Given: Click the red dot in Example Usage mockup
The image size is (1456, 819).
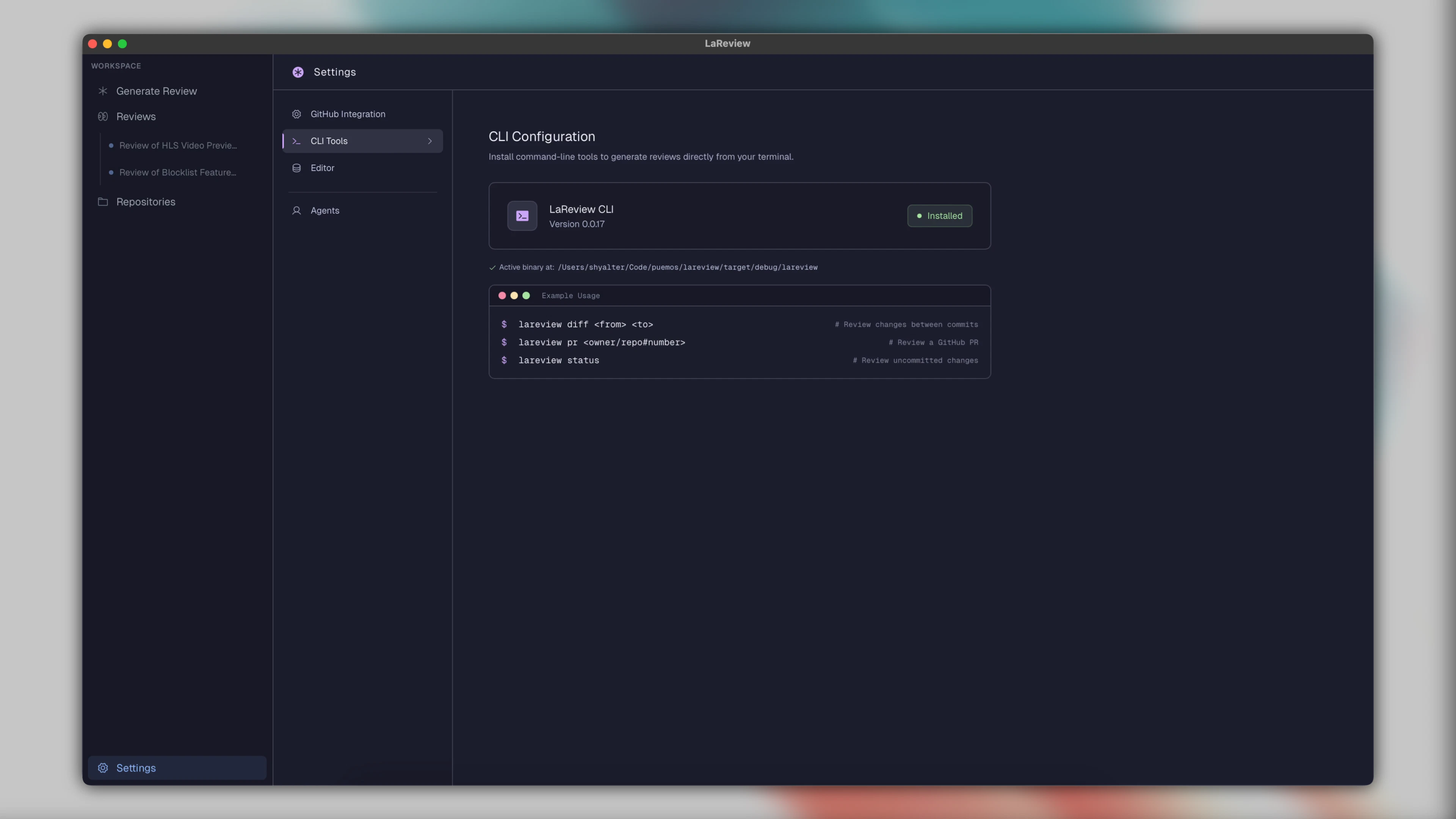Looking at the screenshot, I should [x=502, y=296].
